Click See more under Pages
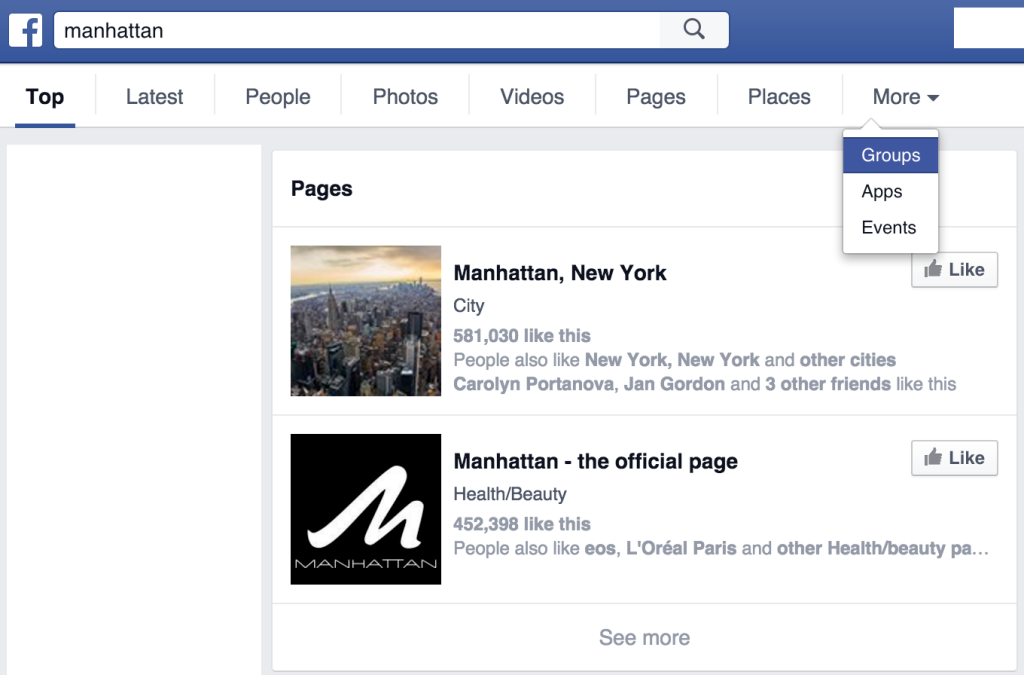 [644, 637]
